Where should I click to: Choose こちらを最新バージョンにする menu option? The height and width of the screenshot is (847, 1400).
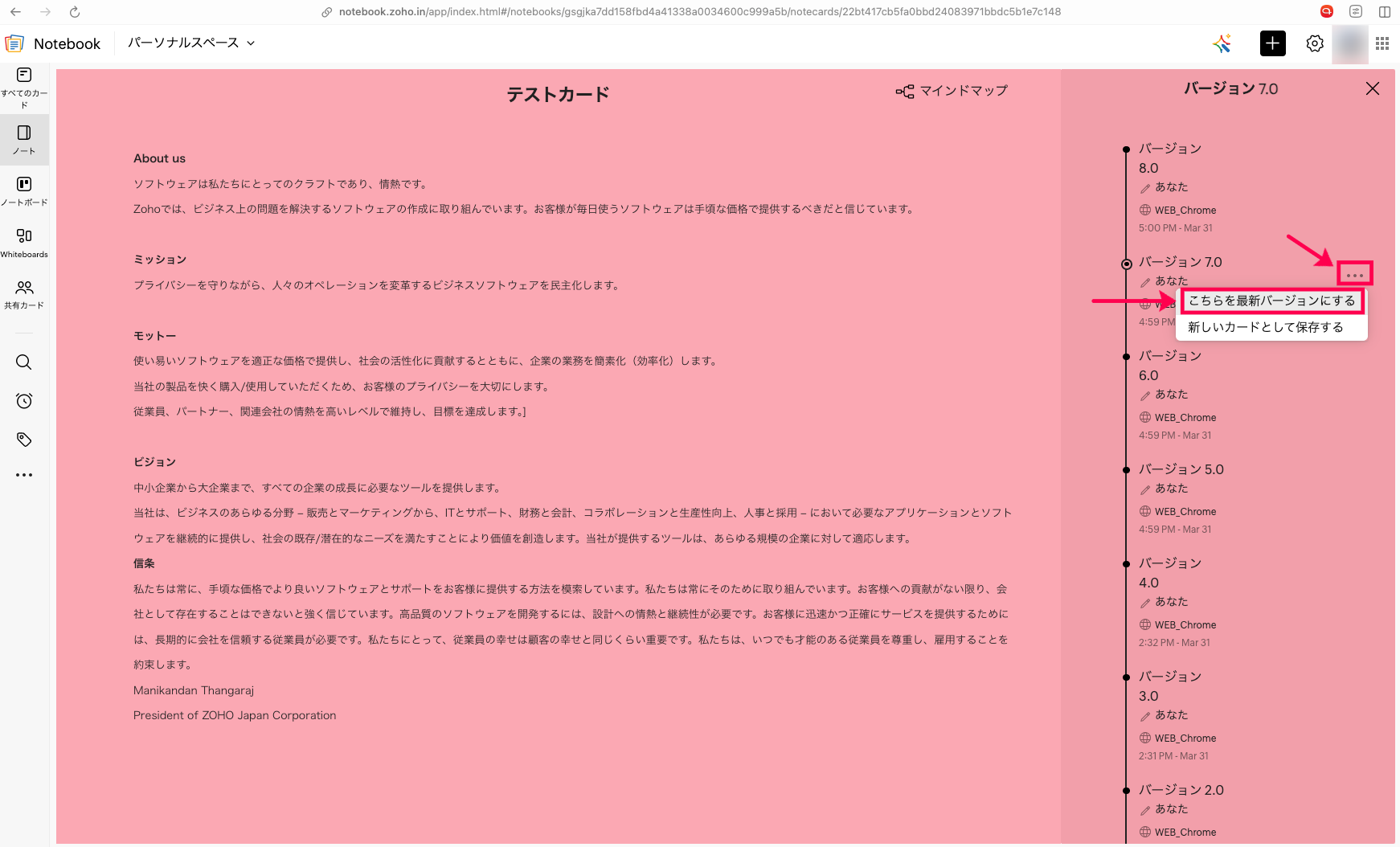pyautogui.click(x=1271, y=301)
